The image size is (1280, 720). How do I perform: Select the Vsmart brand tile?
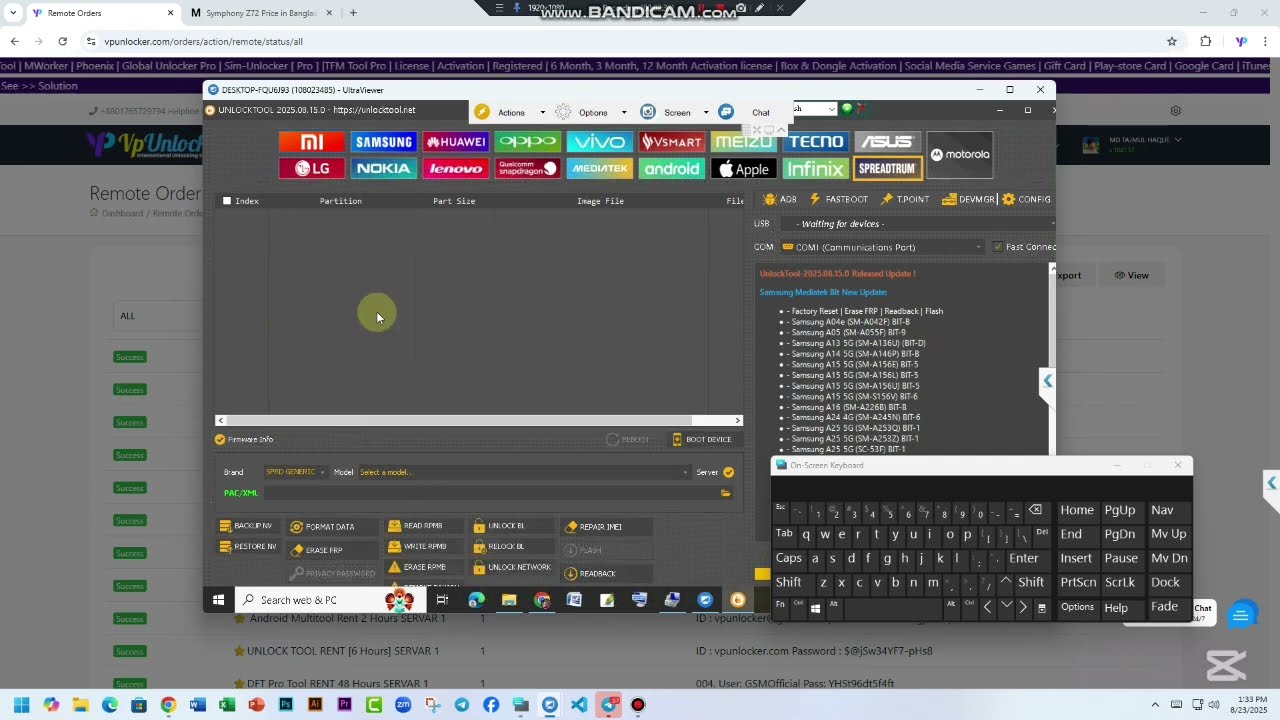tap(672, 142)
